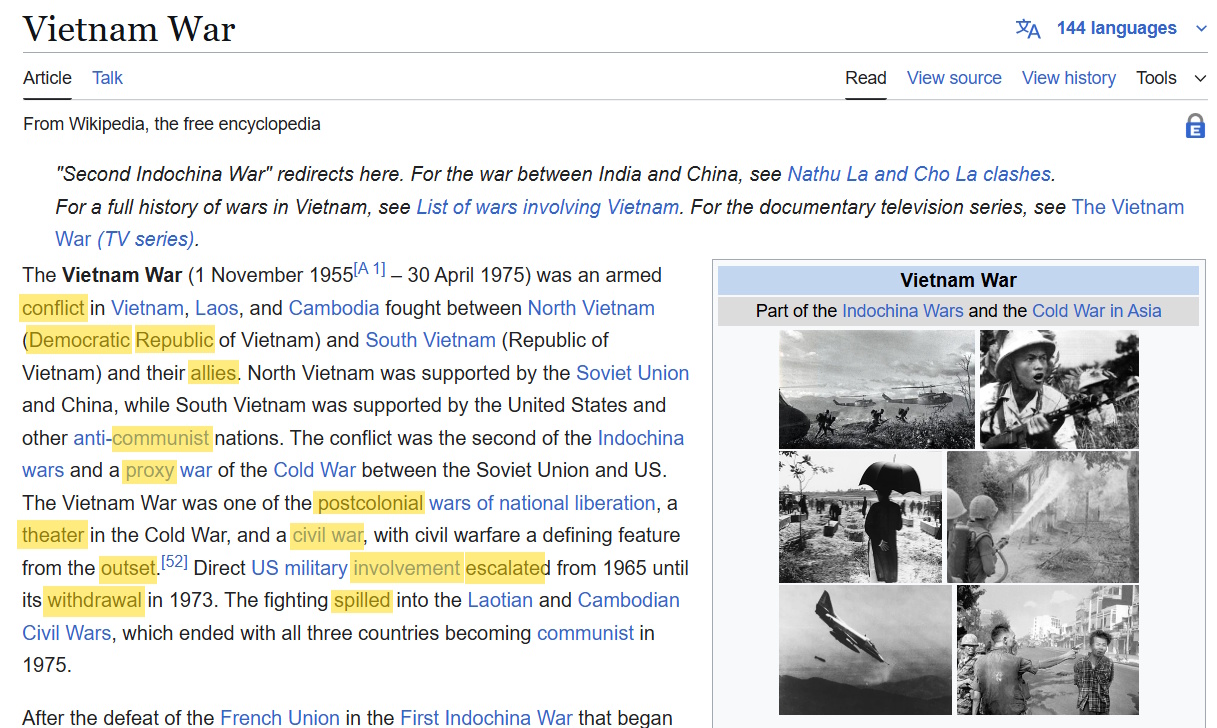Open the street execution photo
Viewport: 1217px width, 728px height.
1047,649
